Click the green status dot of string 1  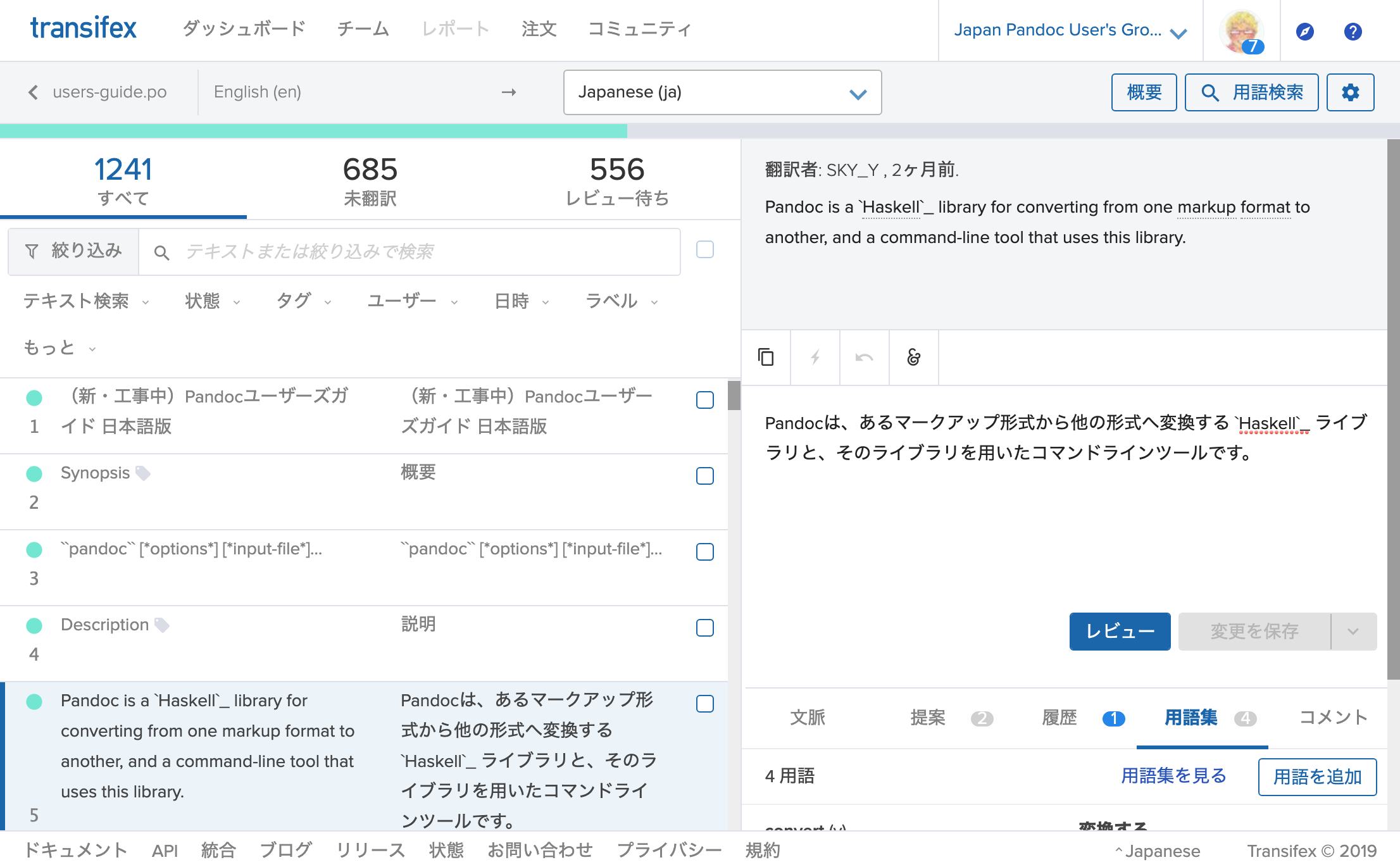(34, 397)
